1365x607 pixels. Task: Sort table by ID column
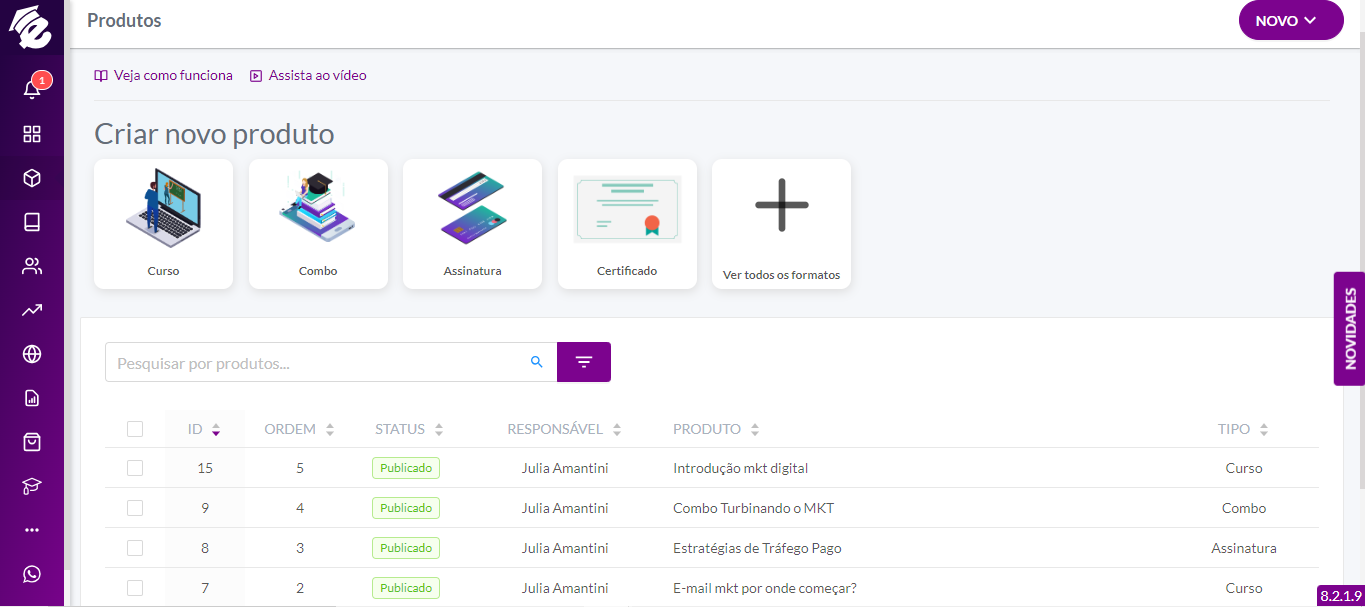pos(204,429)
